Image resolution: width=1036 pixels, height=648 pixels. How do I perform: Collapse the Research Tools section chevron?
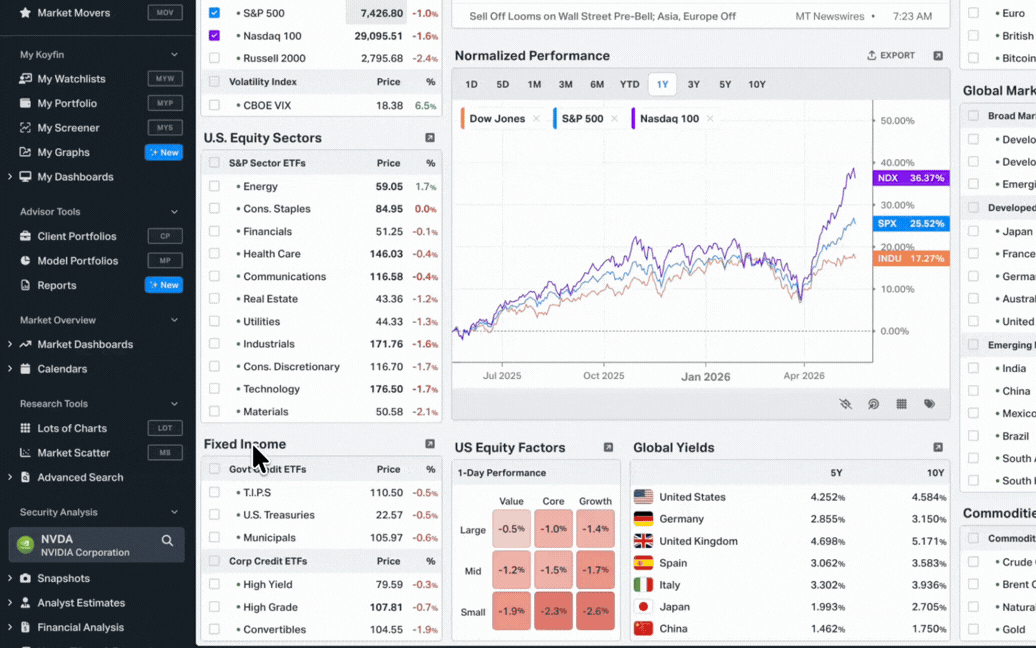[174, 404]
